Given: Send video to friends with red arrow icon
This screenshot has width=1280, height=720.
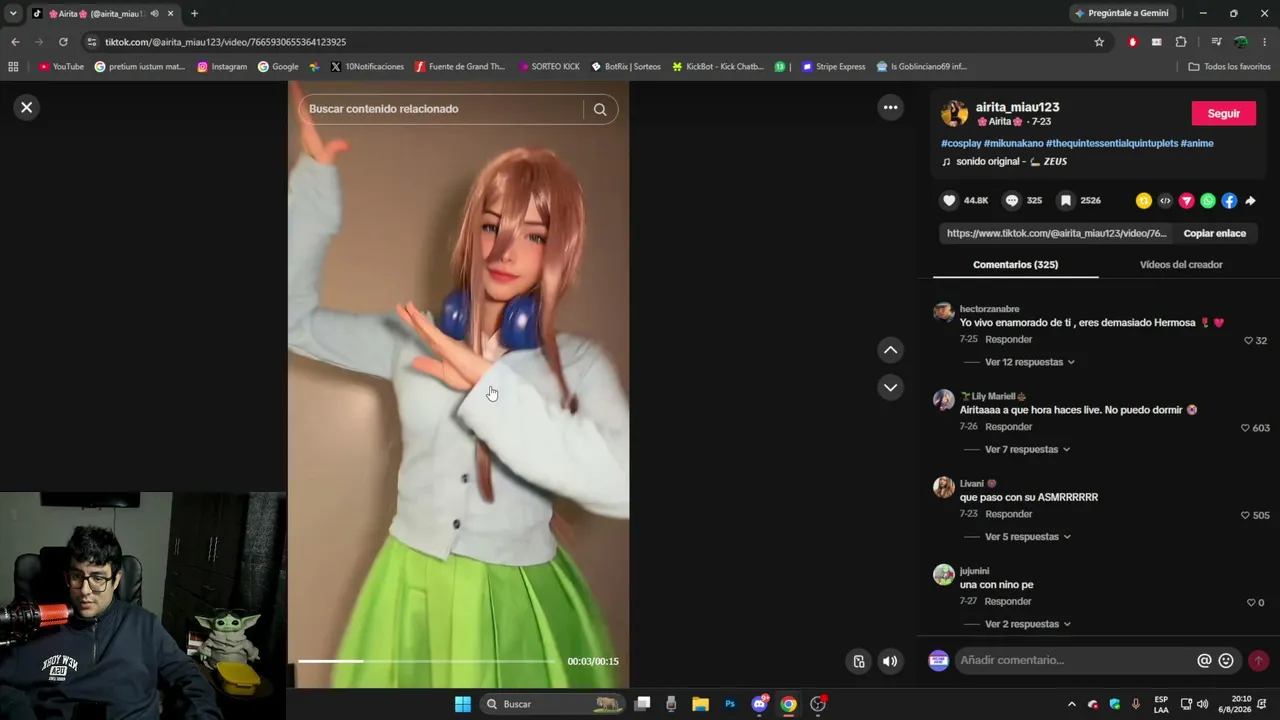Looking at the screenshot, I should coord(1187,201).
